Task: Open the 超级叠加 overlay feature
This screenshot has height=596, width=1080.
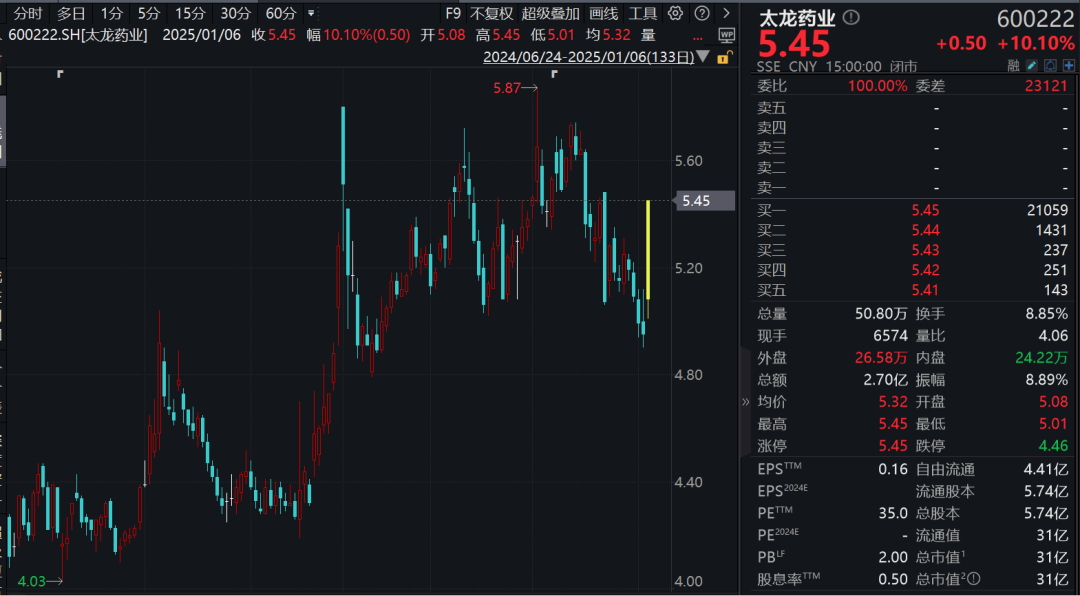Action: click(x=550, y=13)
